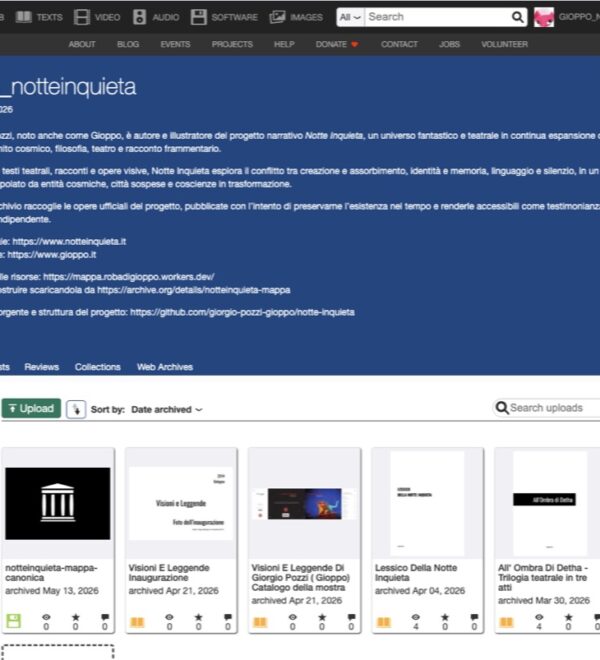Click the texts book icon on Visioni E Leggende Inaugurazione
This screenshot has width=600, height=660.
click(137, 622)
